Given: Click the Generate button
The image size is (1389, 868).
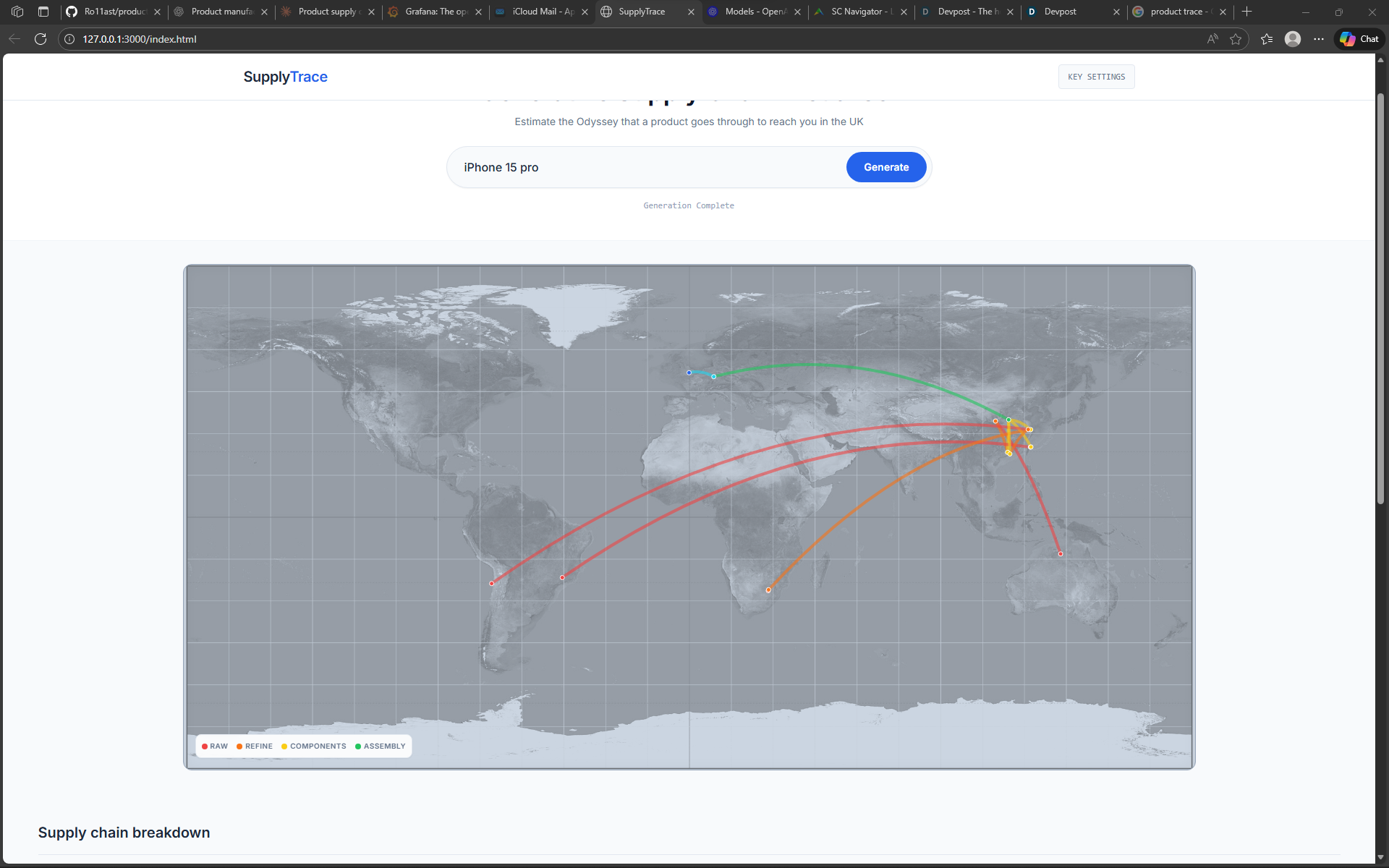Looking at the screenshot, I should click(885, 167).
